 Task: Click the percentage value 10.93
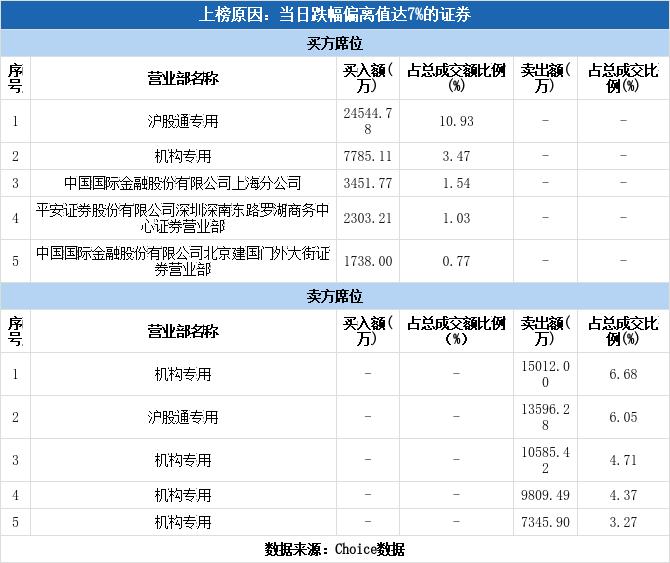coord(456,121)
